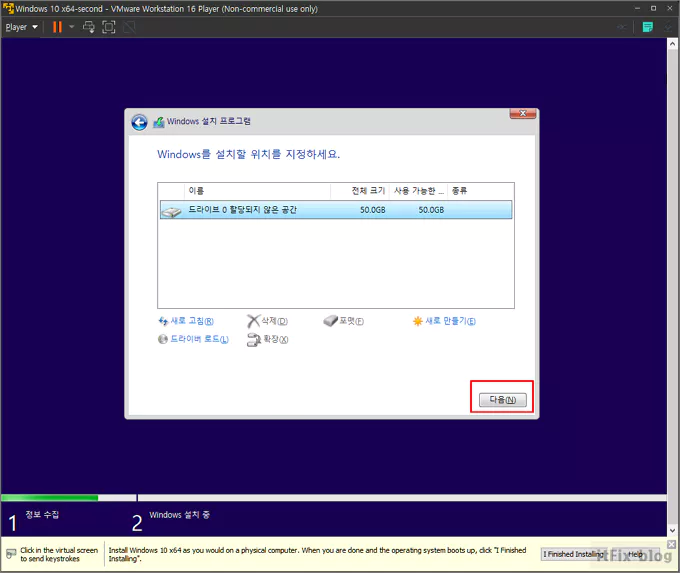Click the 다음(N) next button
Screen dimensions: 680x573
coord(503,399)
